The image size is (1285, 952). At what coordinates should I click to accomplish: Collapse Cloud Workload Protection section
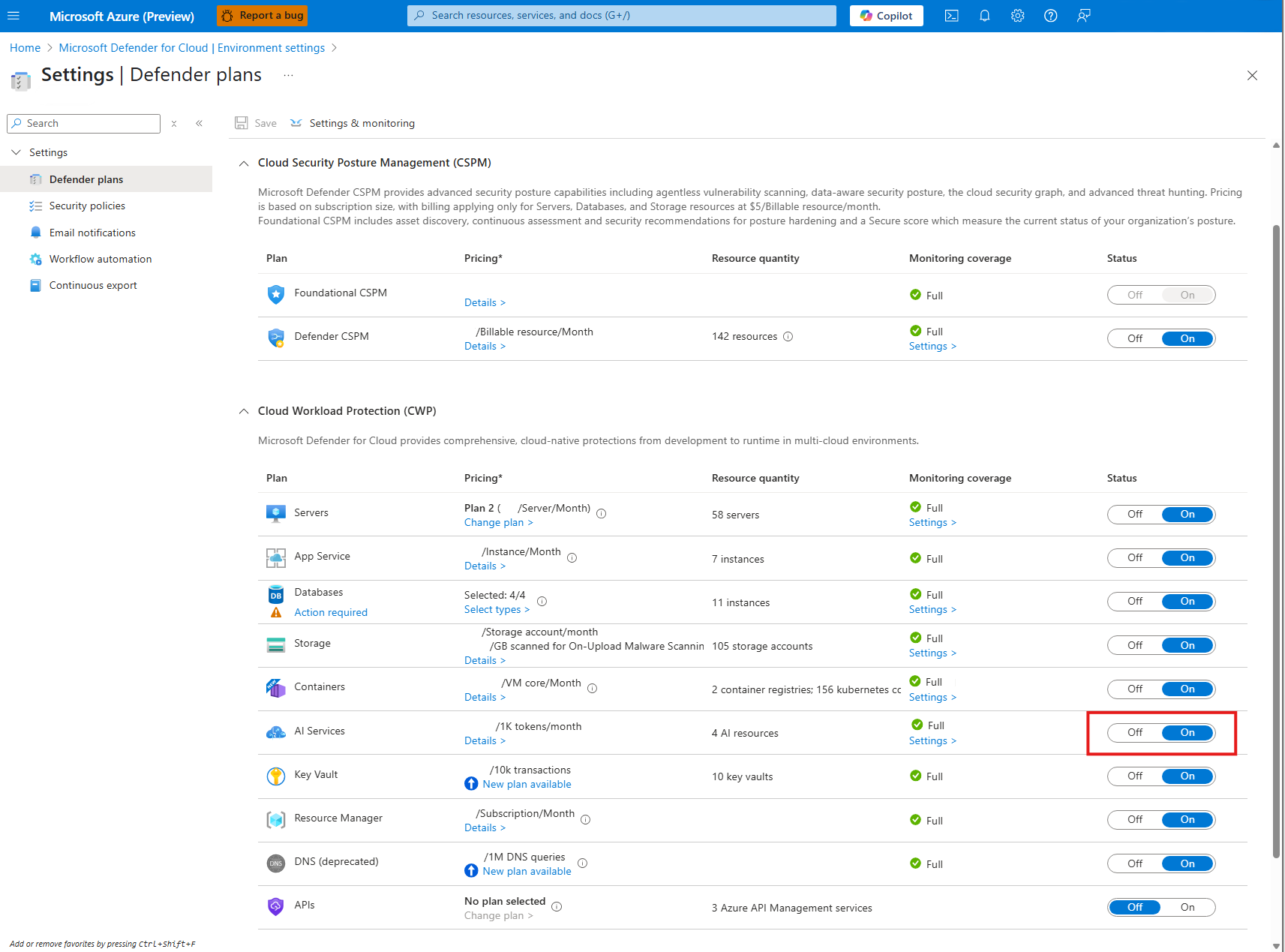[x=244, y=411]
